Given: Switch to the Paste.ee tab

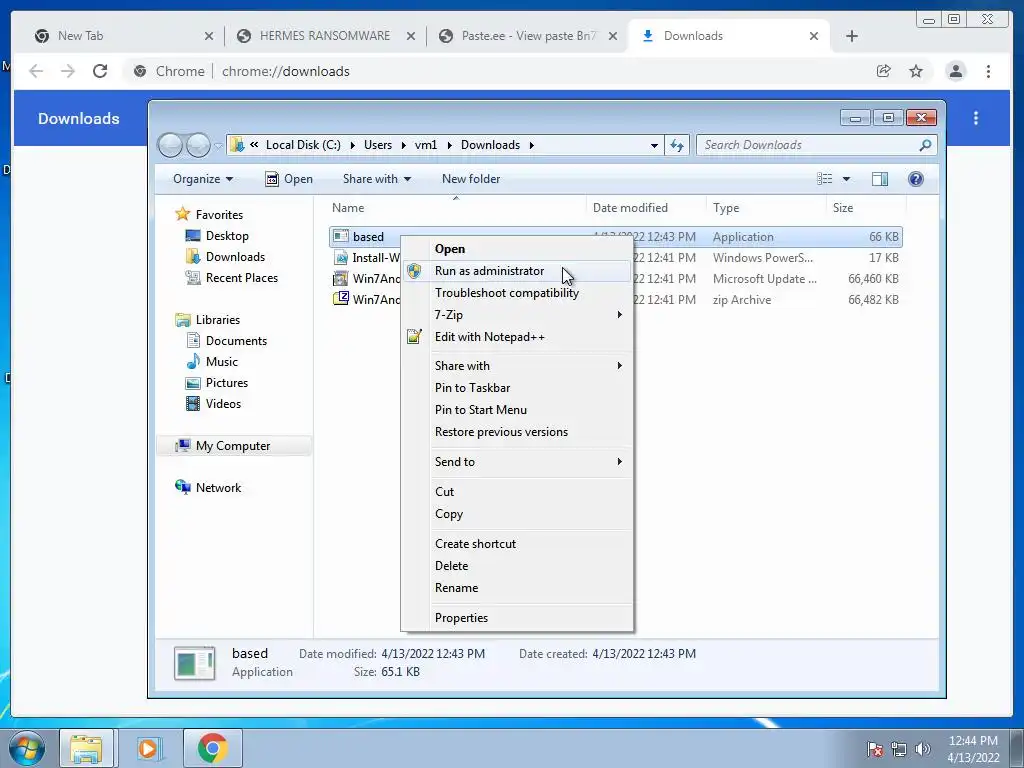Looking at the screenshot, I should [528, 36].
